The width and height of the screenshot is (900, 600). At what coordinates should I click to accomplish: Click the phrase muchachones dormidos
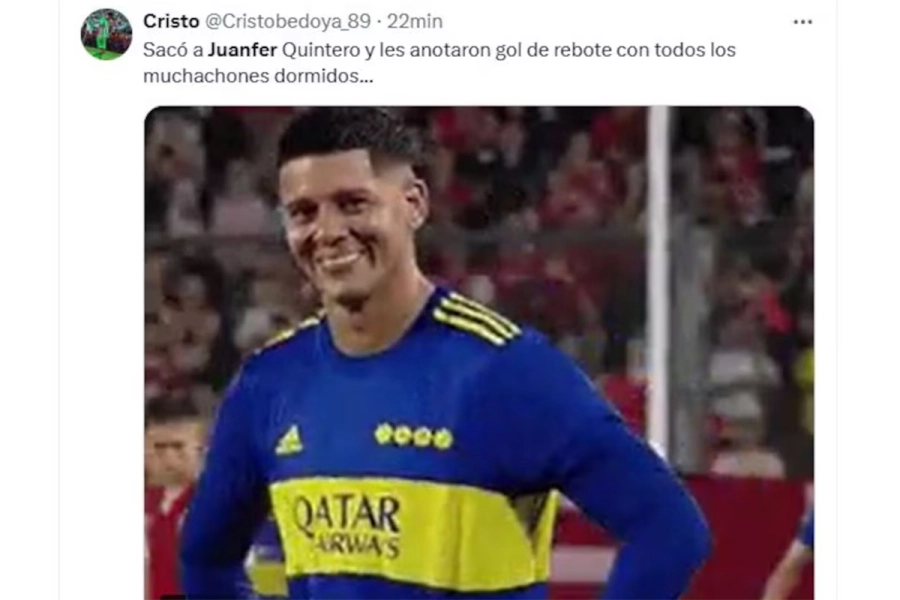(x=258, y=76)
